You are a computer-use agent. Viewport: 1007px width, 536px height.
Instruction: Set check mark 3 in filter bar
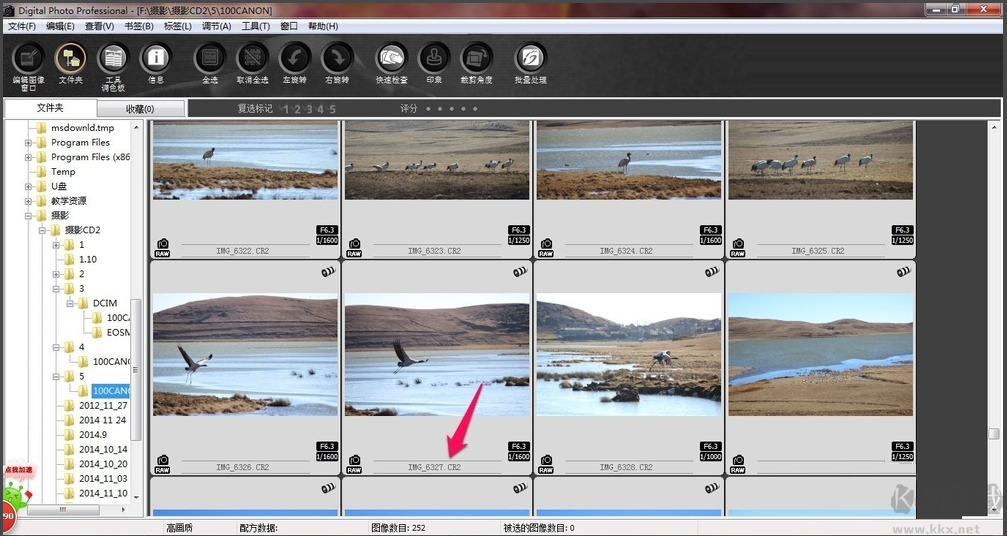[x=310, y=109]
